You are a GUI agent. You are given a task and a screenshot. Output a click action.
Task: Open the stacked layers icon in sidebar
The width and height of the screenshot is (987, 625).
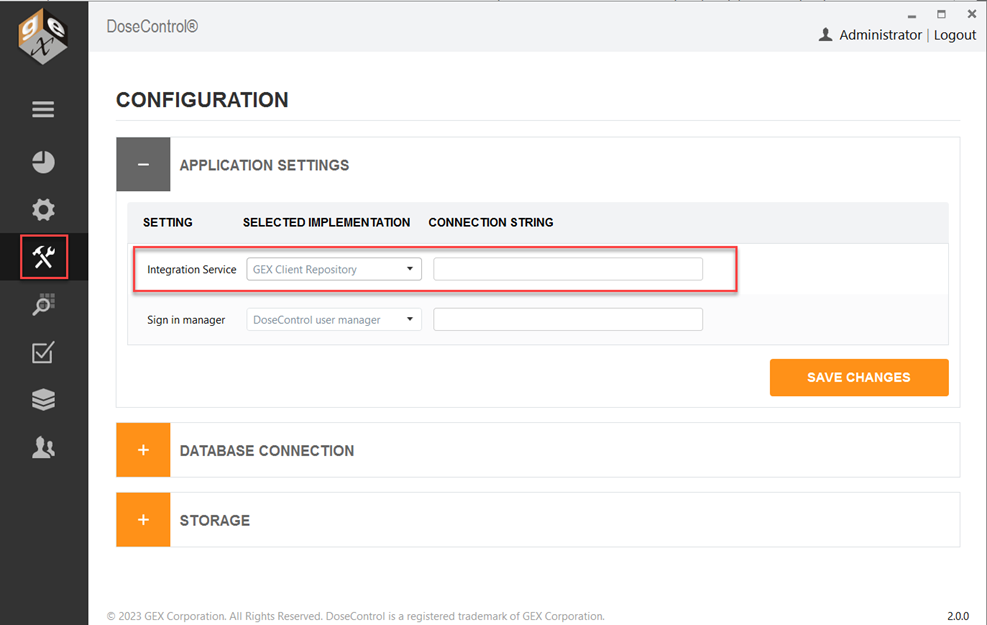point(43,400)
